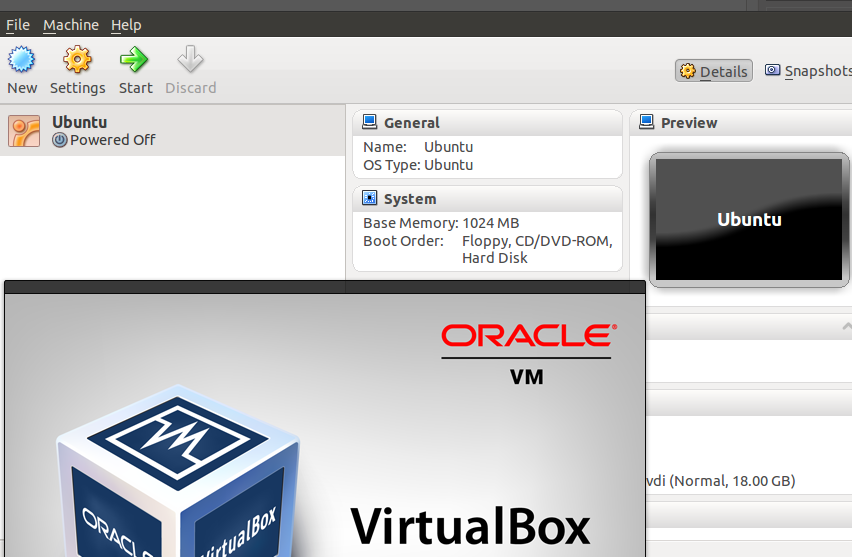Click the Snapshots camera icon
This screenshot has height=557, width=852.
[x=772, y=70]
